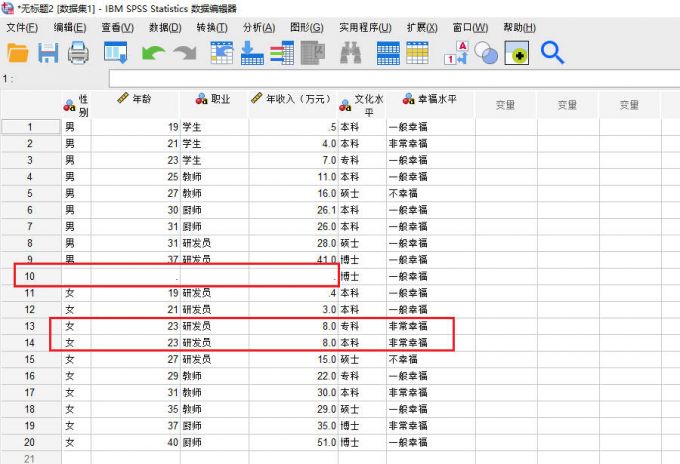
Task: Show all variables plus icon
Action: point(517,53)
